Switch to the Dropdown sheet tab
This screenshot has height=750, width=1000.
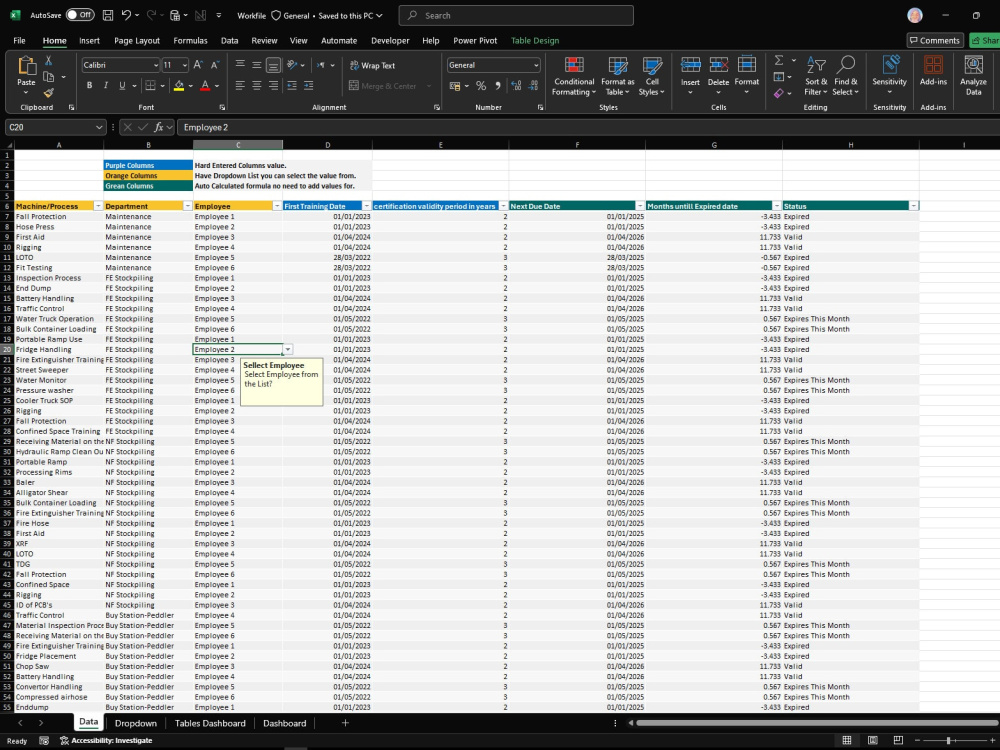click(x=136, y=723)
